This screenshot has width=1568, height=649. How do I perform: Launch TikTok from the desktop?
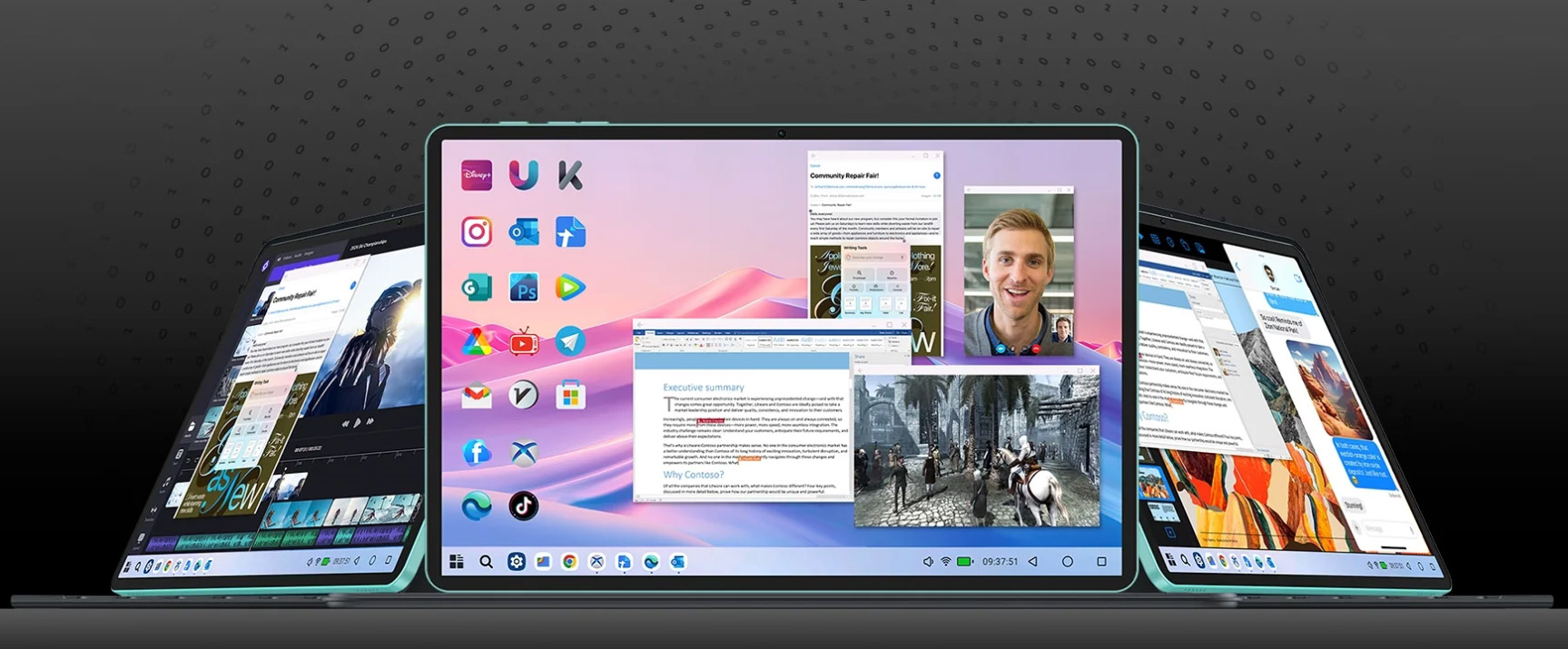524,506
